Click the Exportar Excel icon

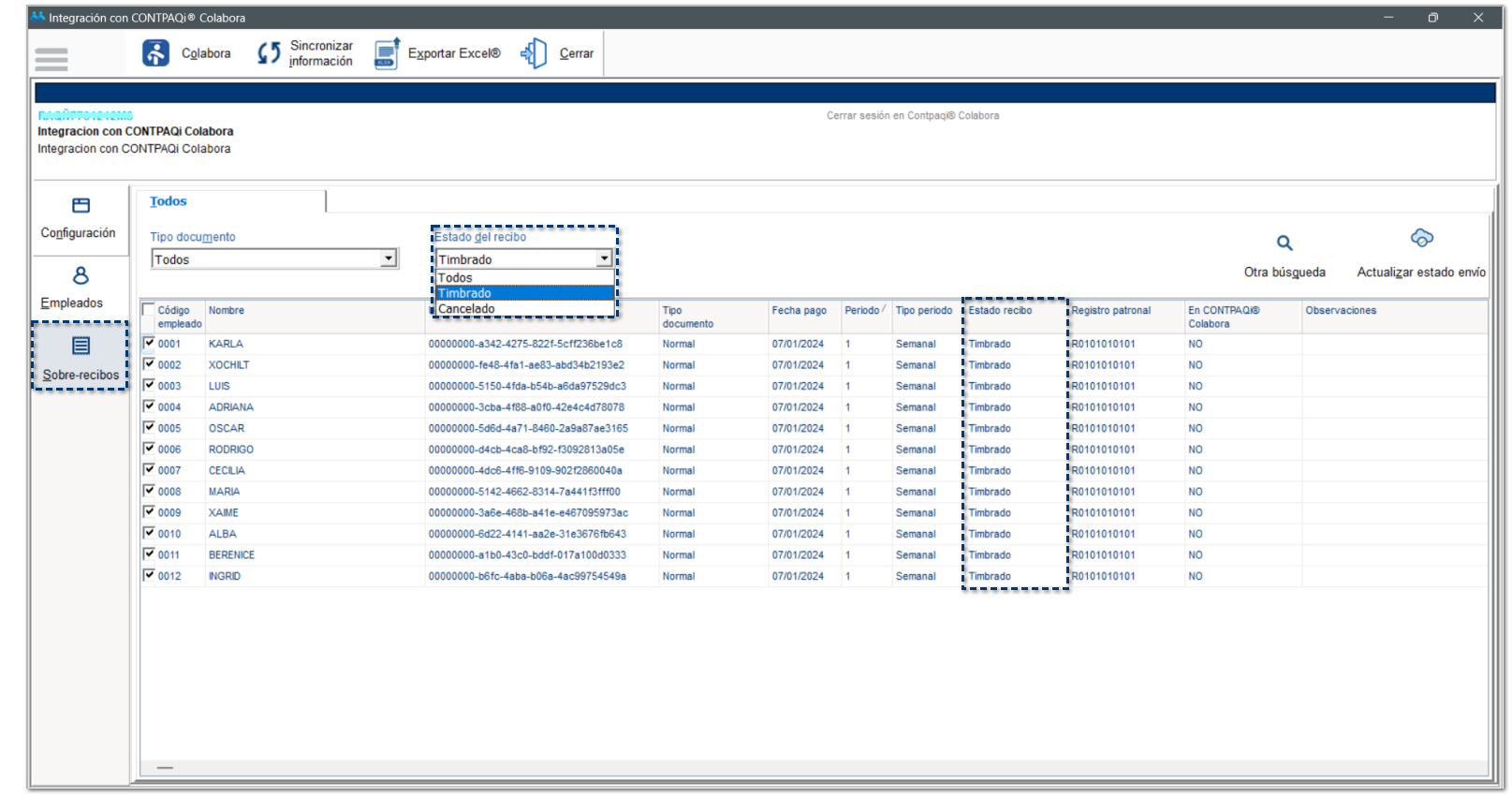[x=387, y=53]
